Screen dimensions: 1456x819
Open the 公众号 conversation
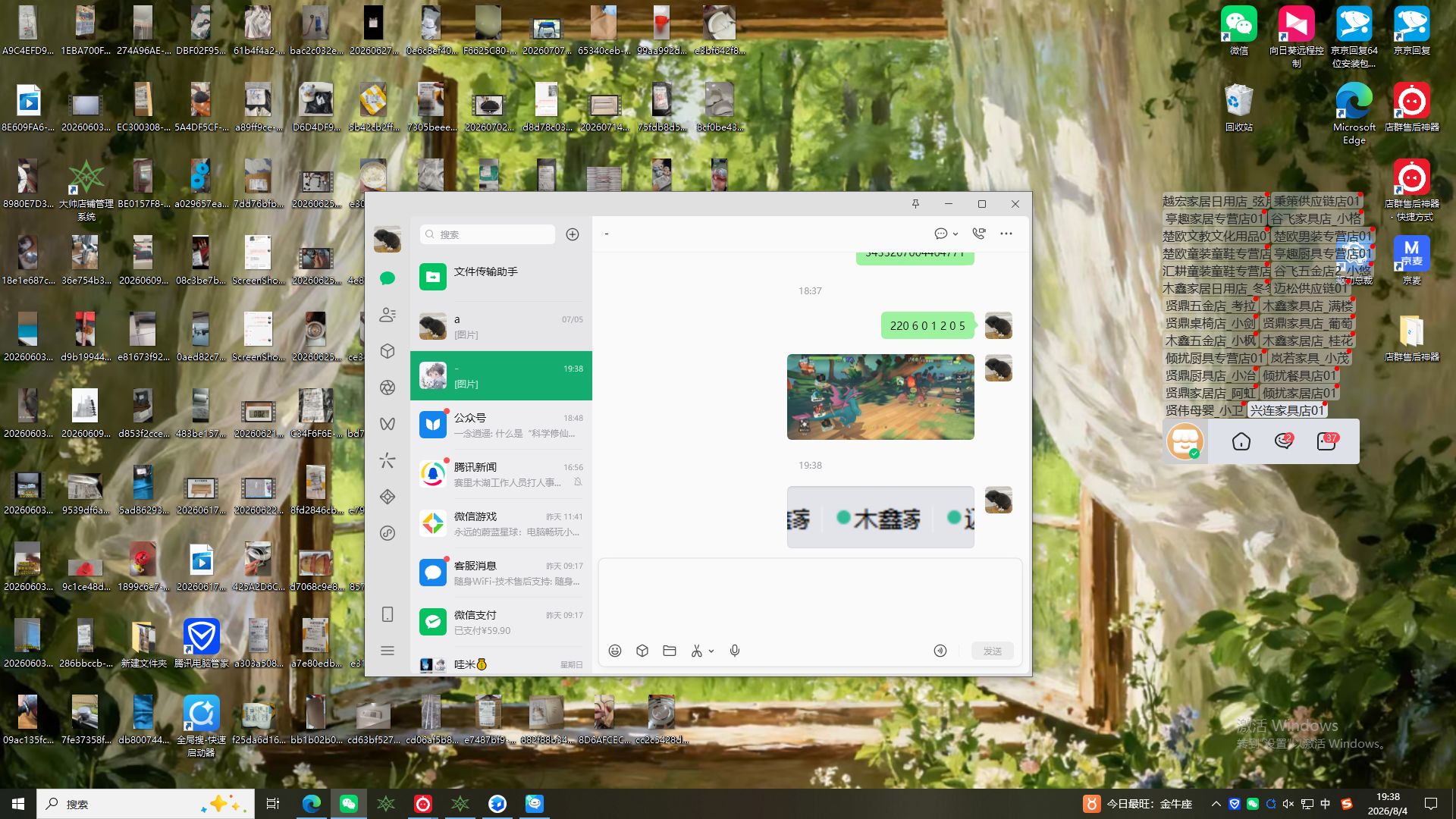[x=501, y=425]
